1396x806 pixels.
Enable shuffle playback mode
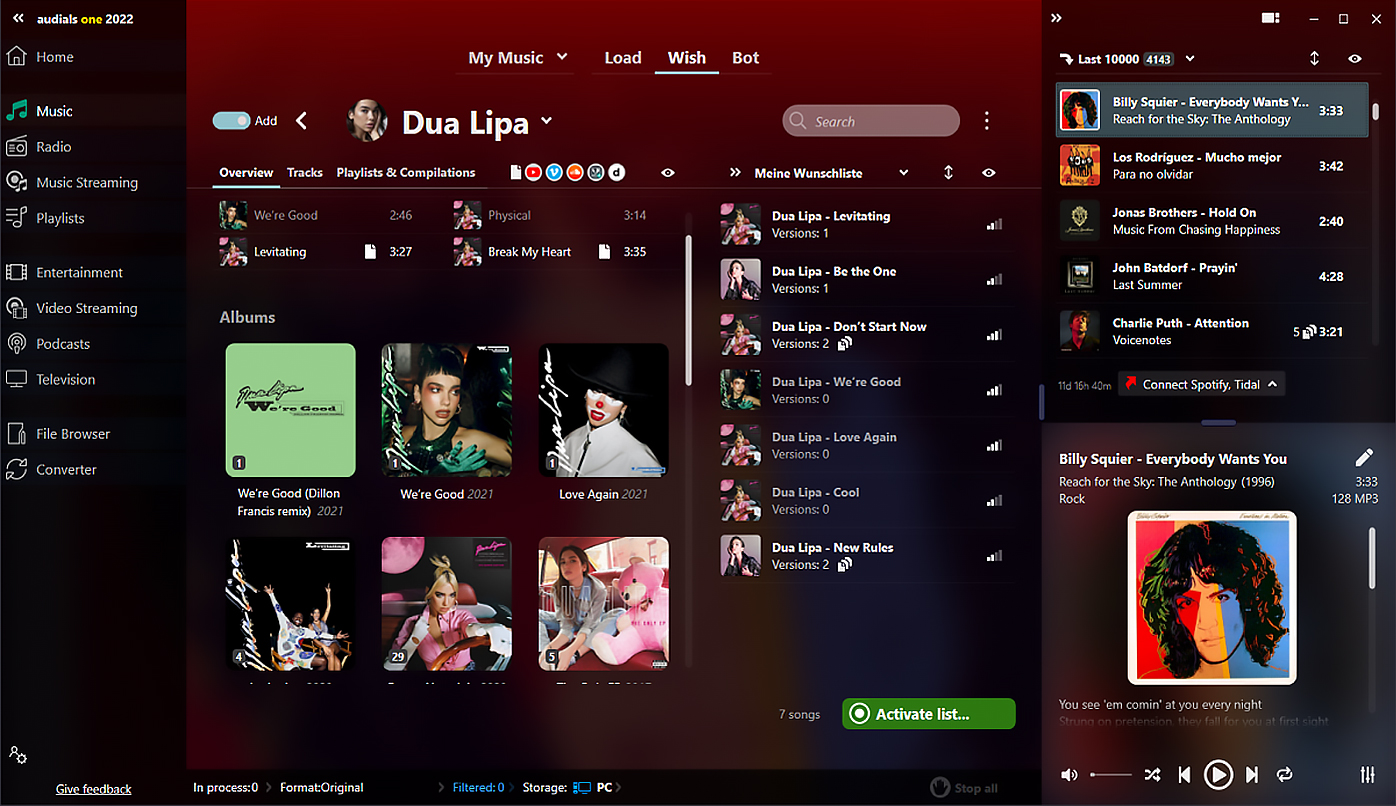pyautogui.click(x=1152, y=774)
